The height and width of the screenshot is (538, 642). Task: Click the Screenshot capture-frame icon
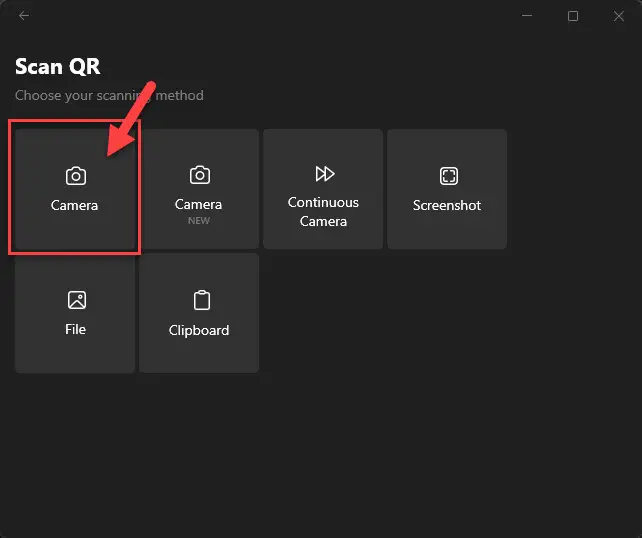449,176
